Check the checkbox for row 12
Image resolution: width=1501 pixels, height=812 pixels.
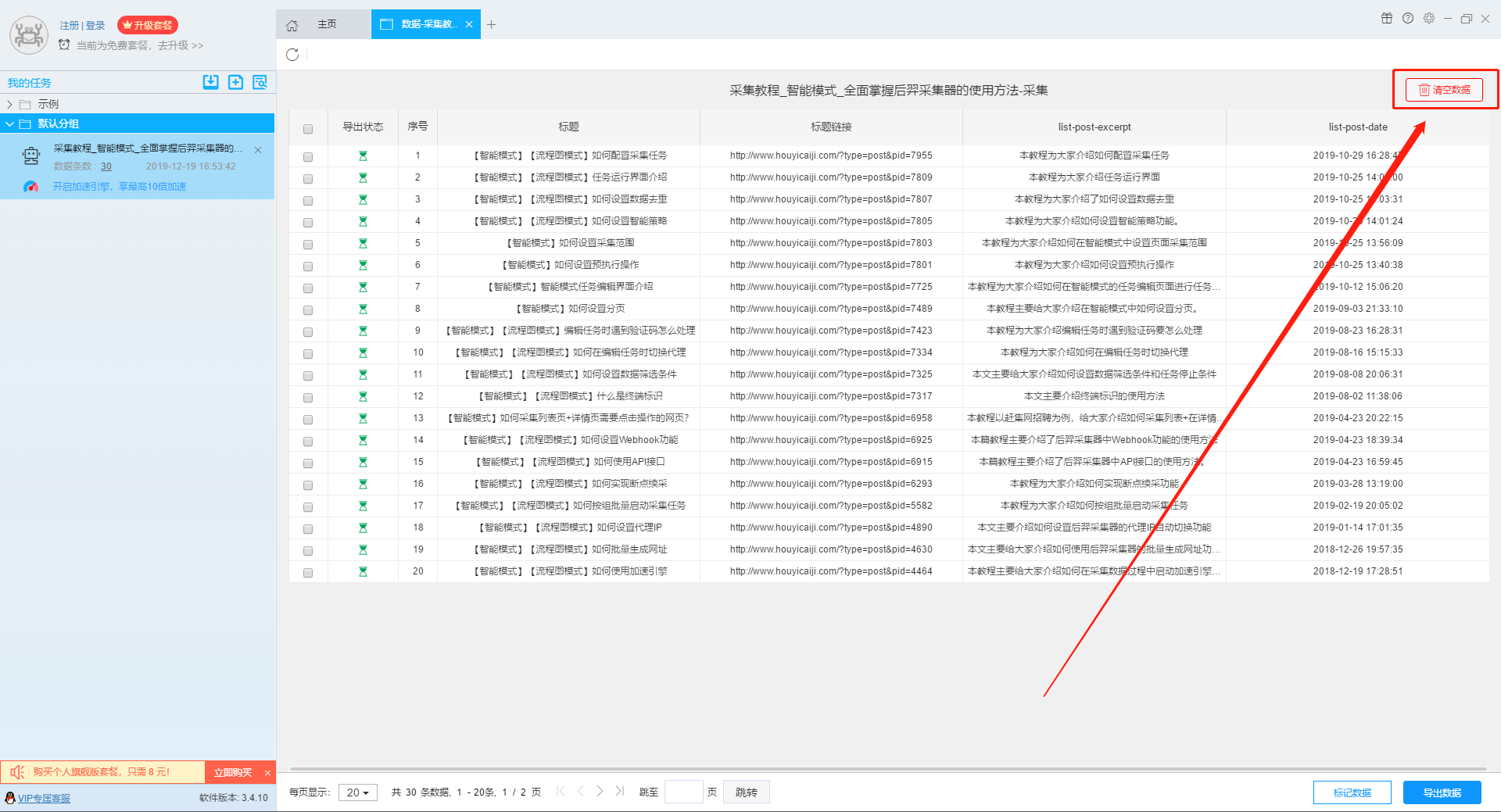coord(308,398)
